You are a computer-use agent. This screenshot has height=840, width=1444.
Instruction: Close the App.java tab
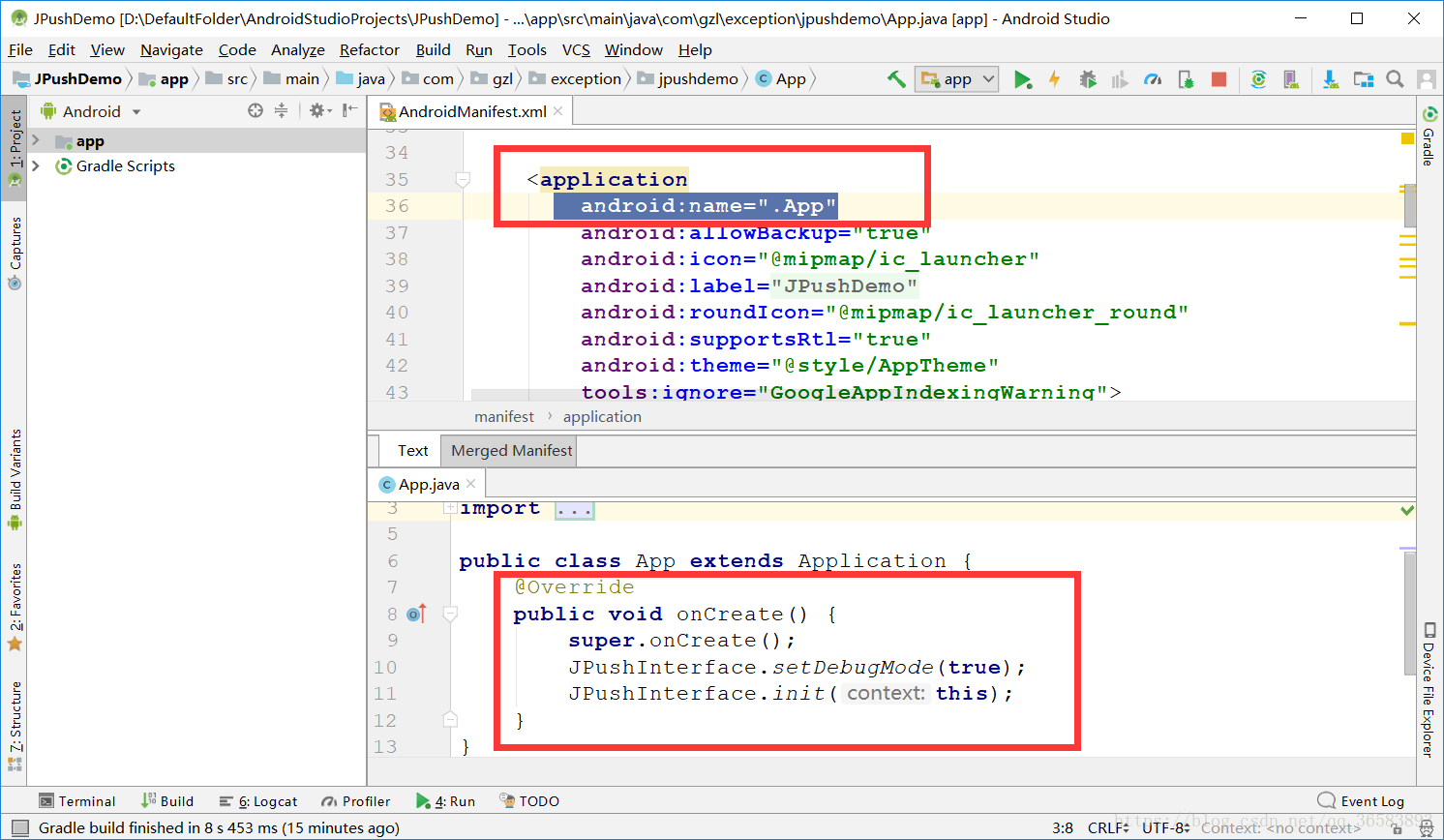pyautogui.click(x=471, y=484)
